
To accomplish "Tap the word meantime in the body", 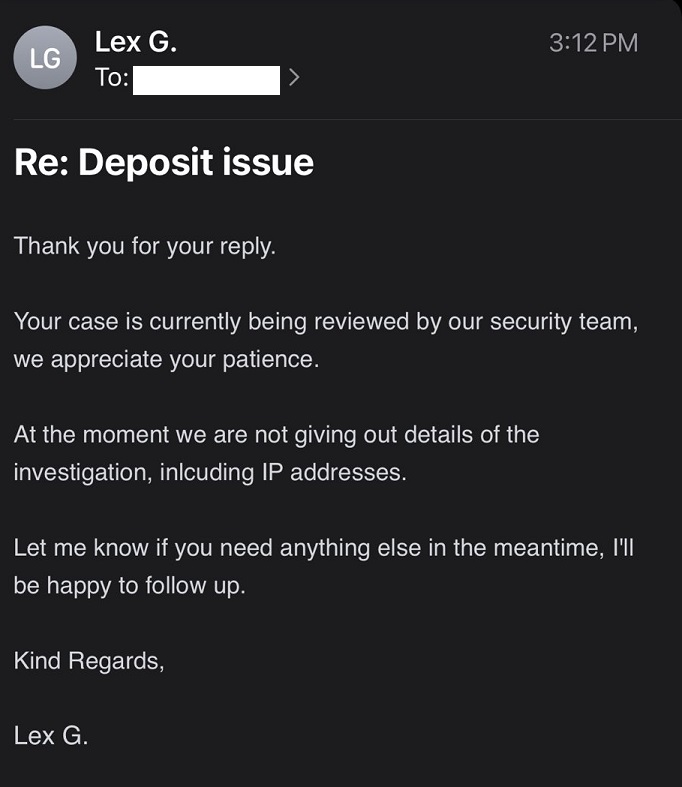I will coord(549,548).
